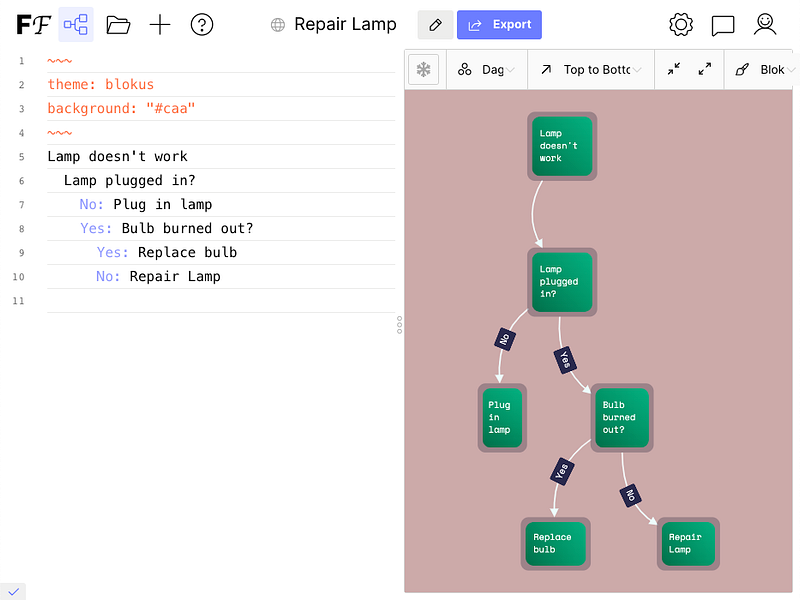Viewport: 800px width, 600px height.
Task: Enable edit mode with the pencil button
Action: (x=435, y=24)
